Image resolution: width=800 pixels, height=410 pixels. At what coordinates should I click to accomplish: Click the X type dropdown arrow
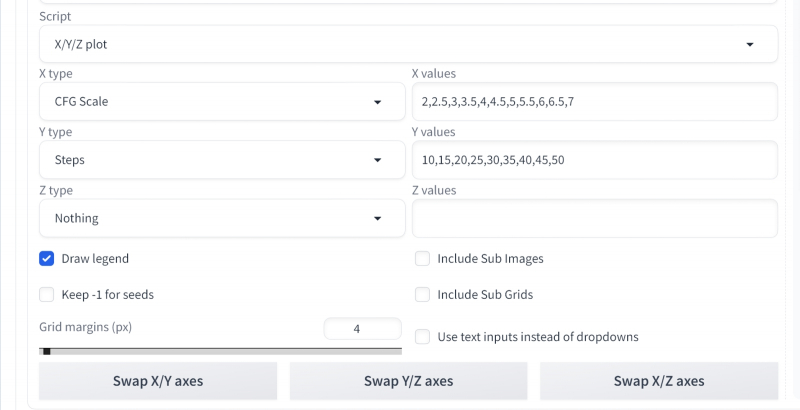(x=377, y=102)
